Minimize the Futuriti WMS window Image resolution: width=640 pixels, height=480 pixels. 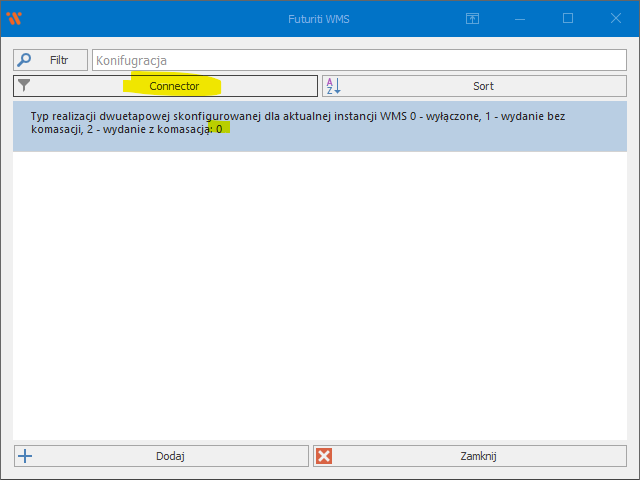tap(520, 18)
